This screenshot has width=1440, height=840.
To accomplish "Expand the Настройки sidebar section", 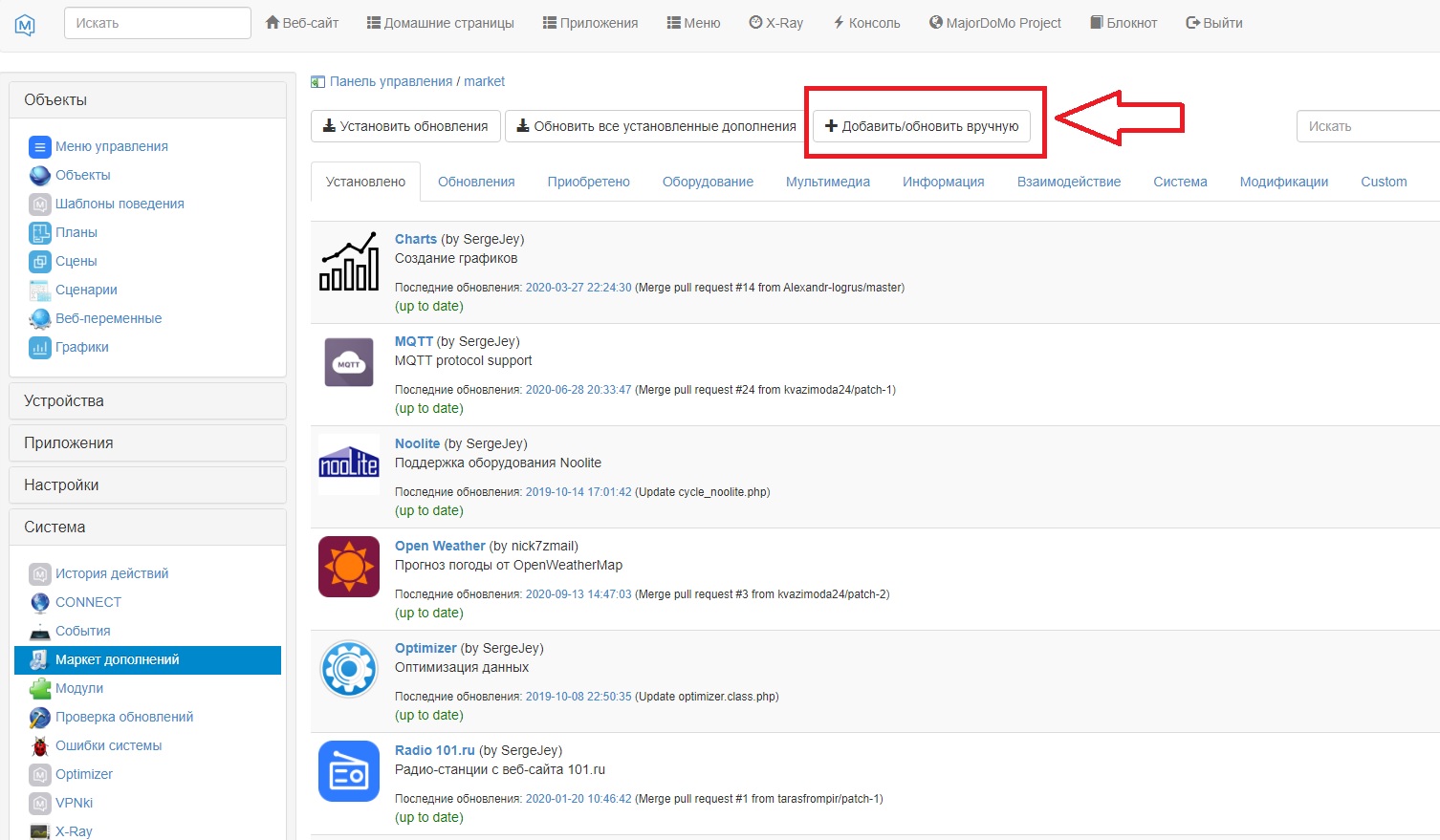I will 147,485.
